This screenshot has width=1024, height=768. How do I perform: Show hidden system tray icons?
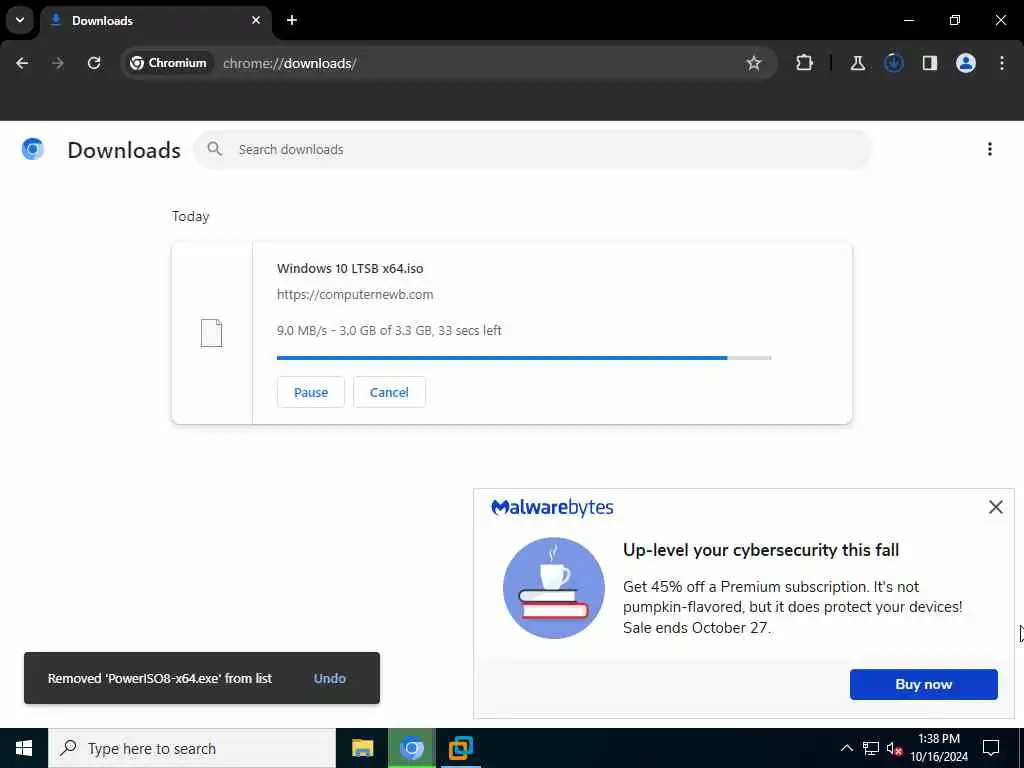pos(846,748)
